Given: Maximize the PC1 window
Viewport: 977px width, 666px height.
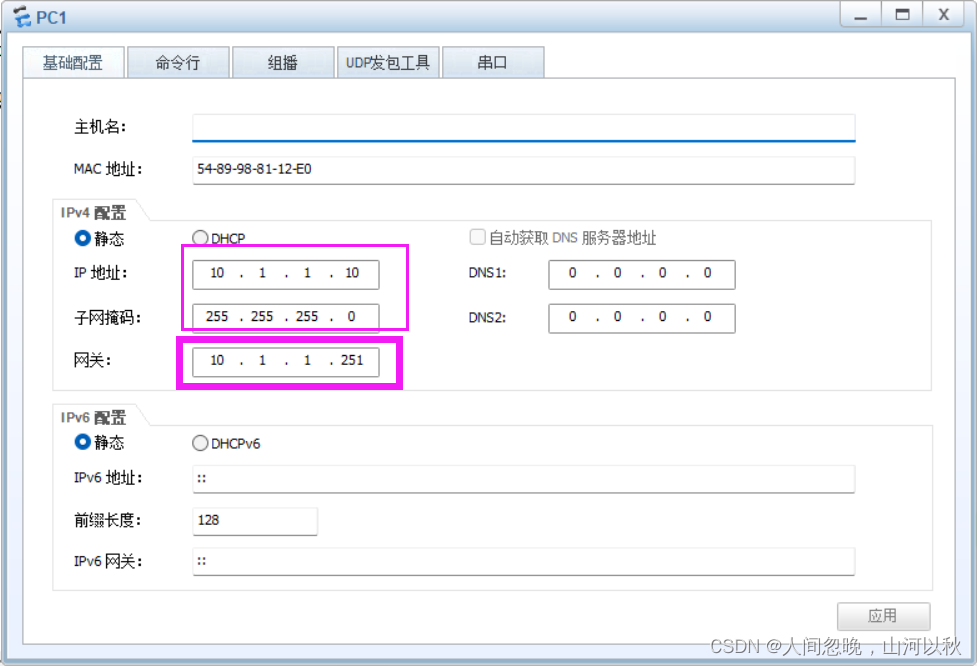Looking at the screenshot, I should tap(902, 15).
